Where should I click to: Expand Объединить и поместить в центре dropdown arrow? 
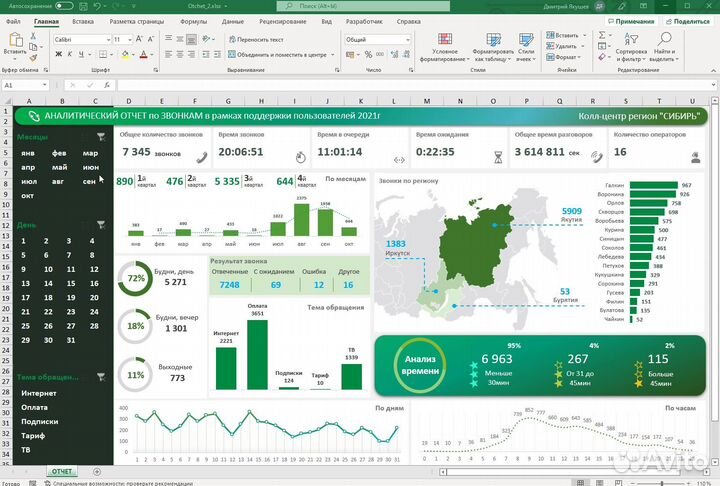tap(332, 55)
